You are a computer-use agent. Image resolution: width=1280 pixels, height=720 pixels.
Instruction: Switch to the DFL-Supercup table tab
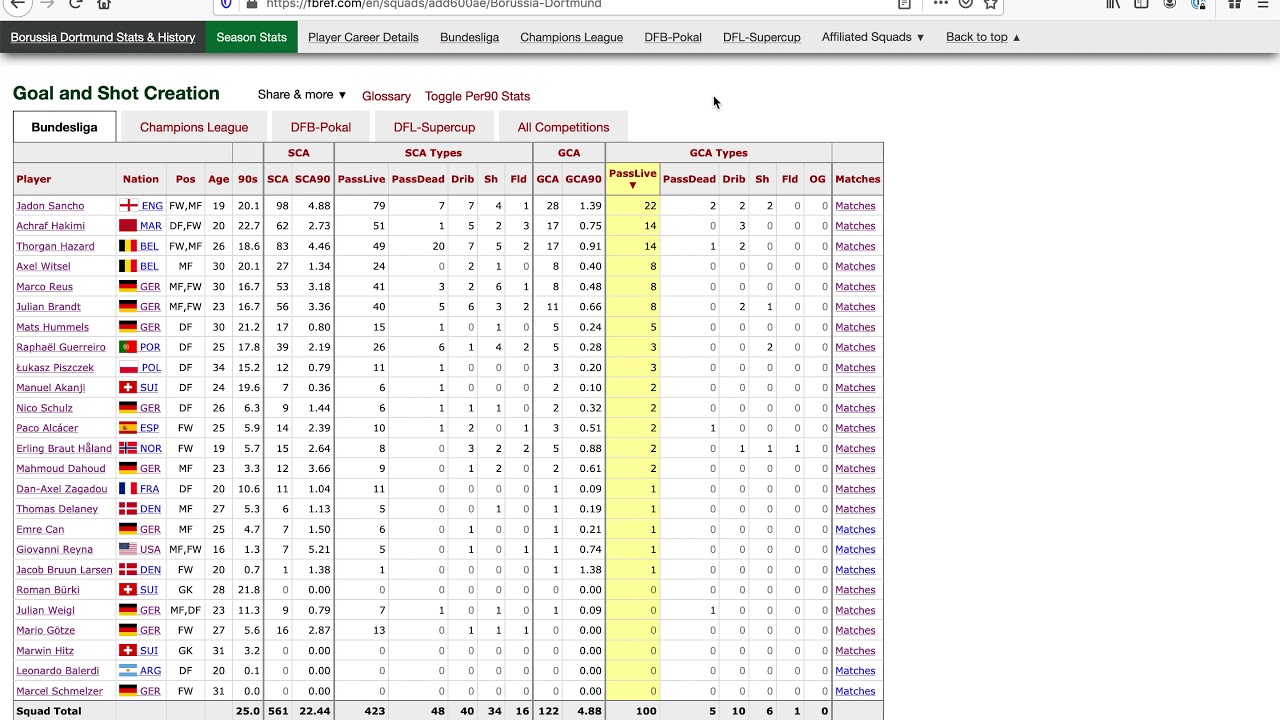pos(434,127)
